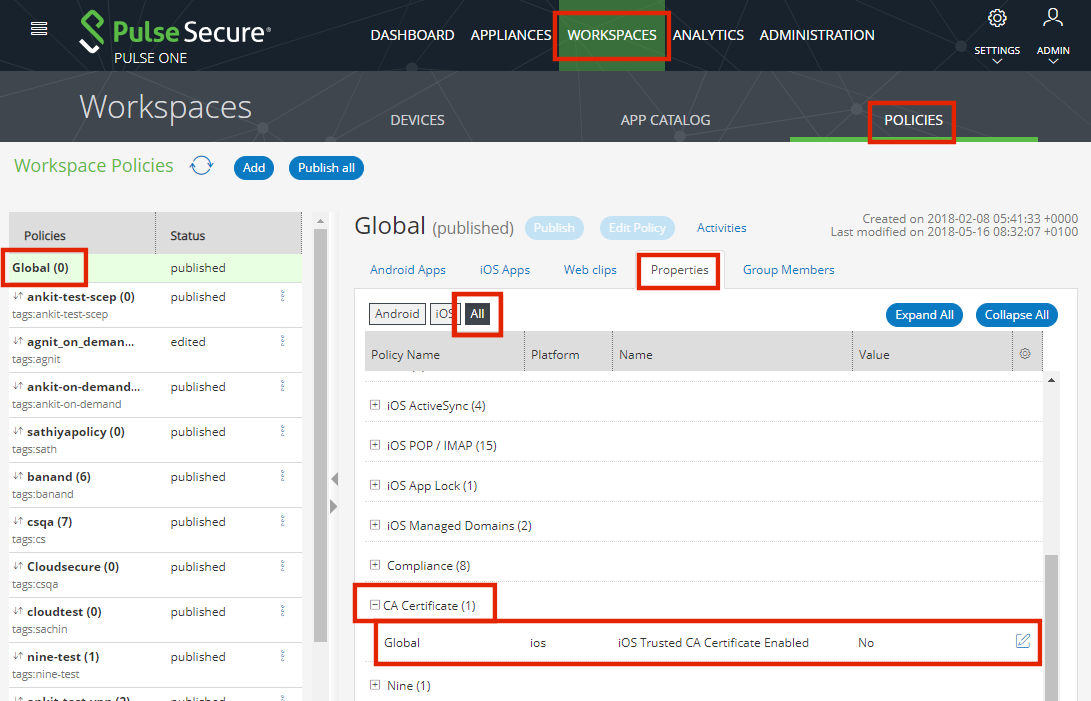Screen dimensions: 1091x701
Task: Refresh the Workspace Policies list
Action: (202, 166)
